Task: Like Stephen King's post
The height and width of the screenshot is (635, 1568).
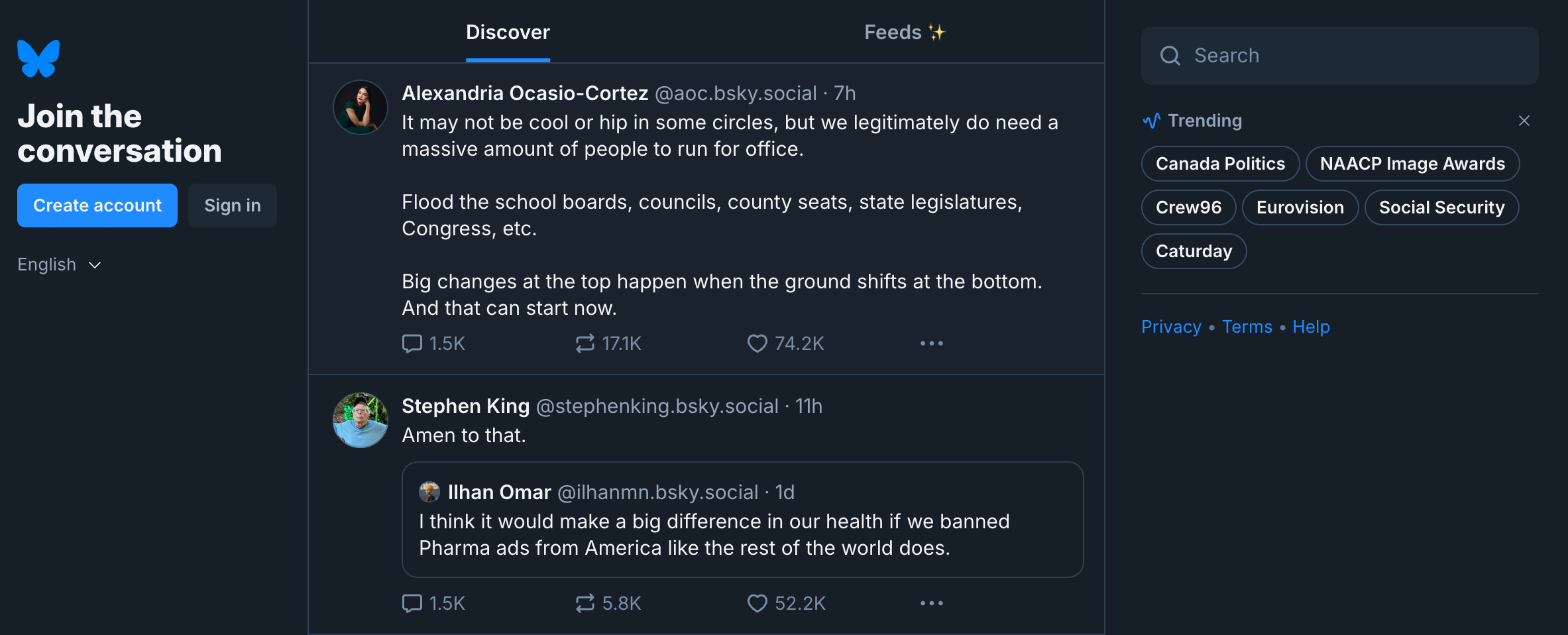Action: [757, 603]
